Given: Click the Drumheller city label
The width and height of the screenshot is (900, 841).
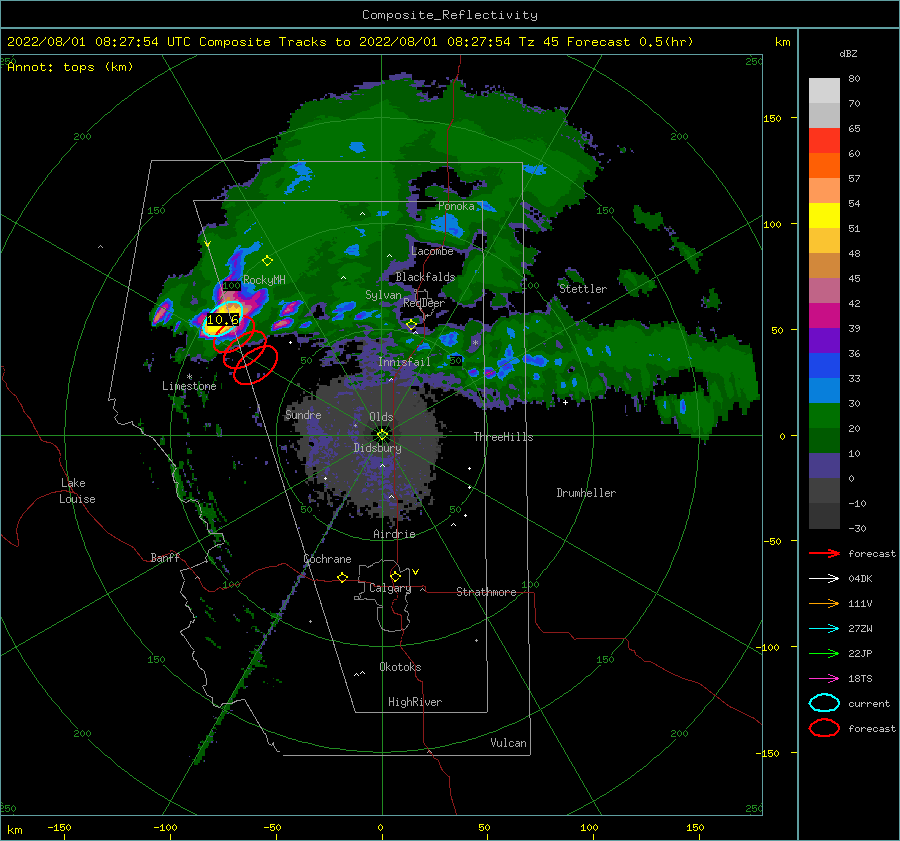Looking at the screenshot, I should (586, 493).
